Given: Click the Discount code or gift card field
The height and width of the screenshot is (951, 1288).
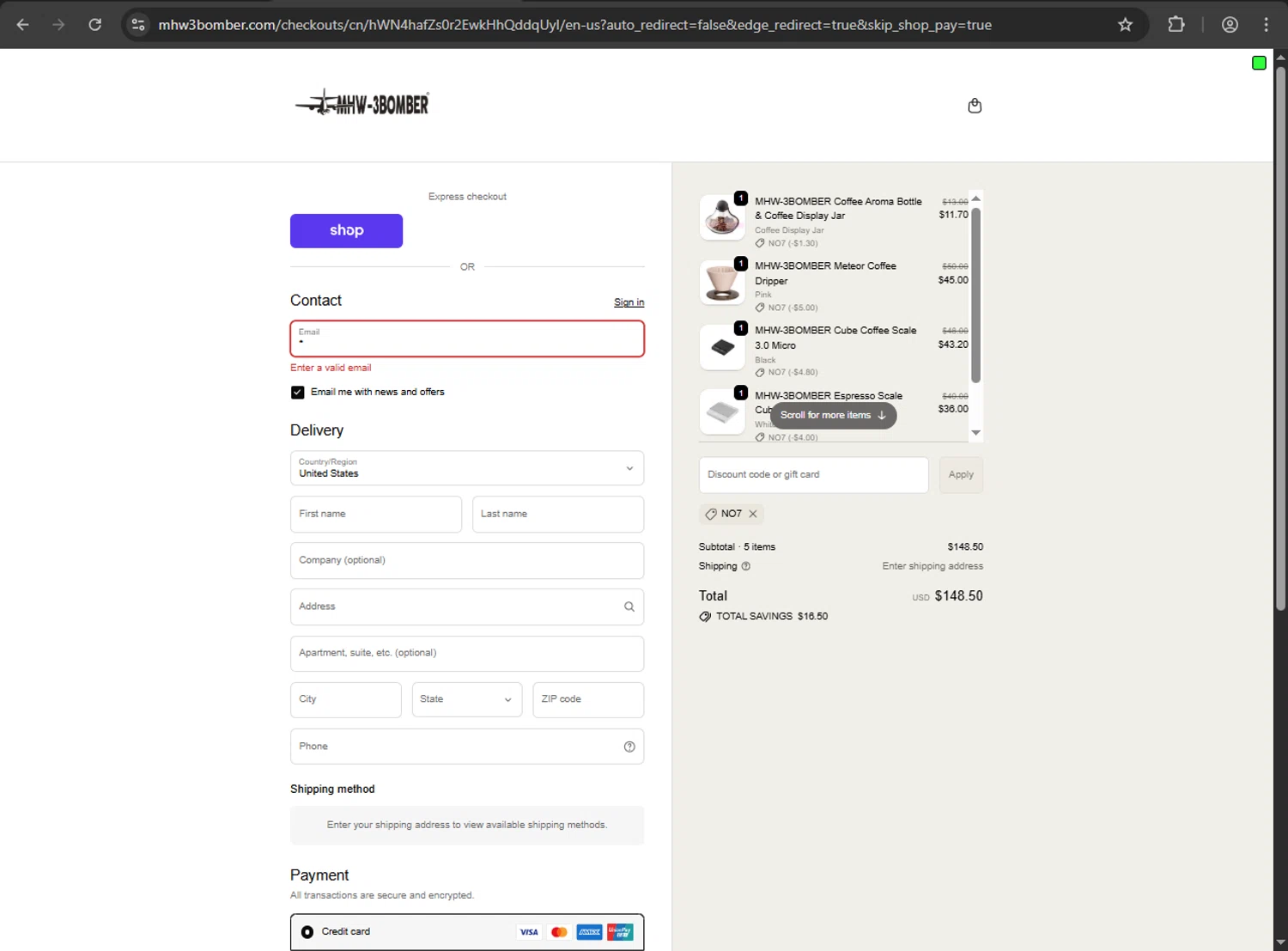Looking at the screenshot, I should point(813,475).
